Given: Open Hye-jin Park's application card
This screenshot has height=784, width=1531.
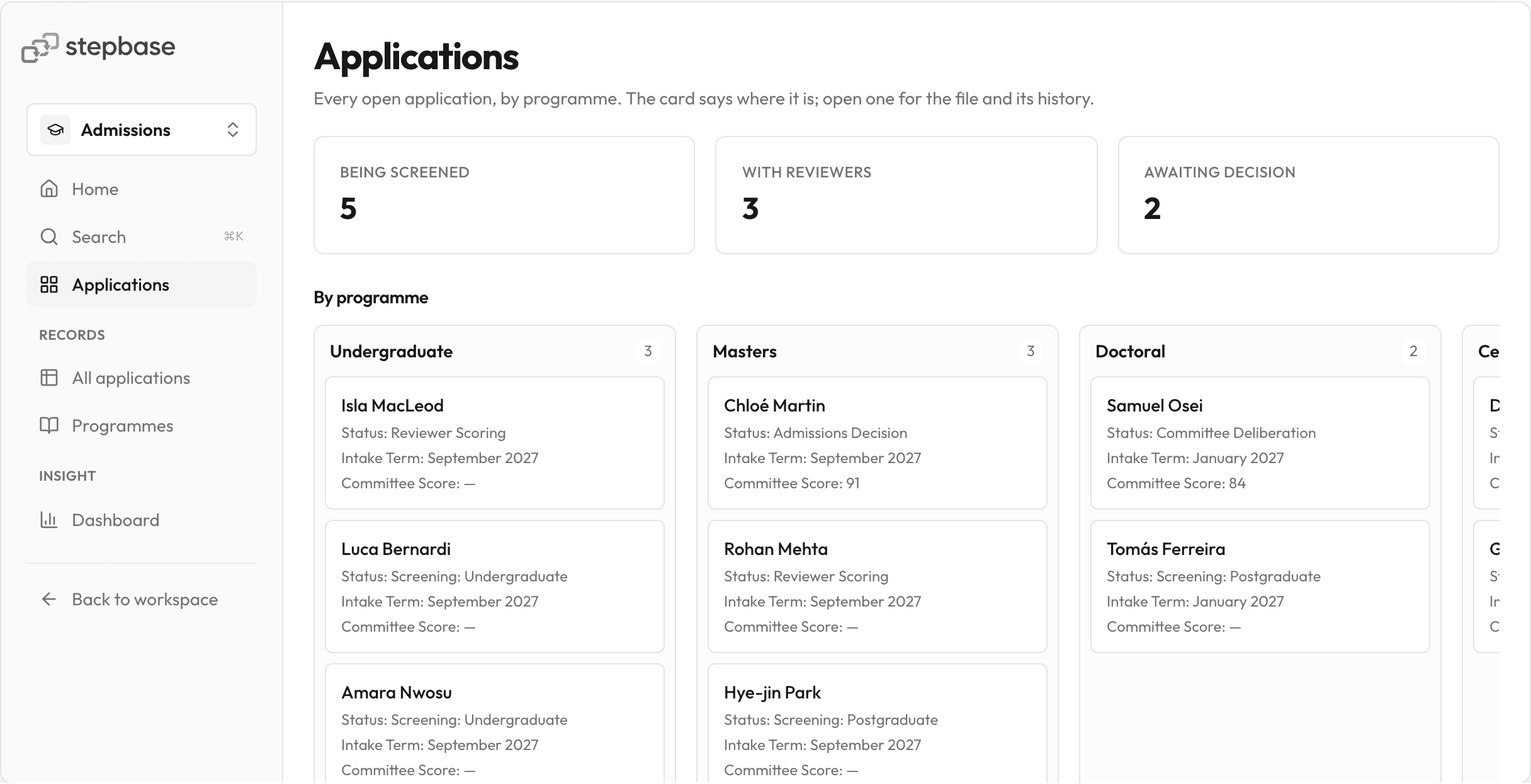Looking at the screenshot, I should [x=878, y=724].
